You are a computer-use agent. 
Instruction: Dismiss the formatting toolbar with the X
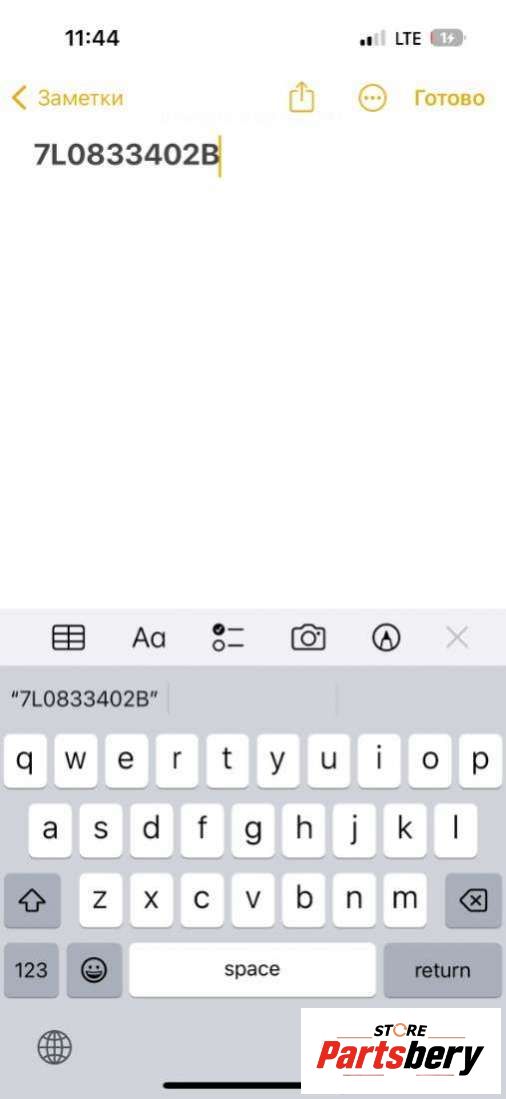point(457,637)
